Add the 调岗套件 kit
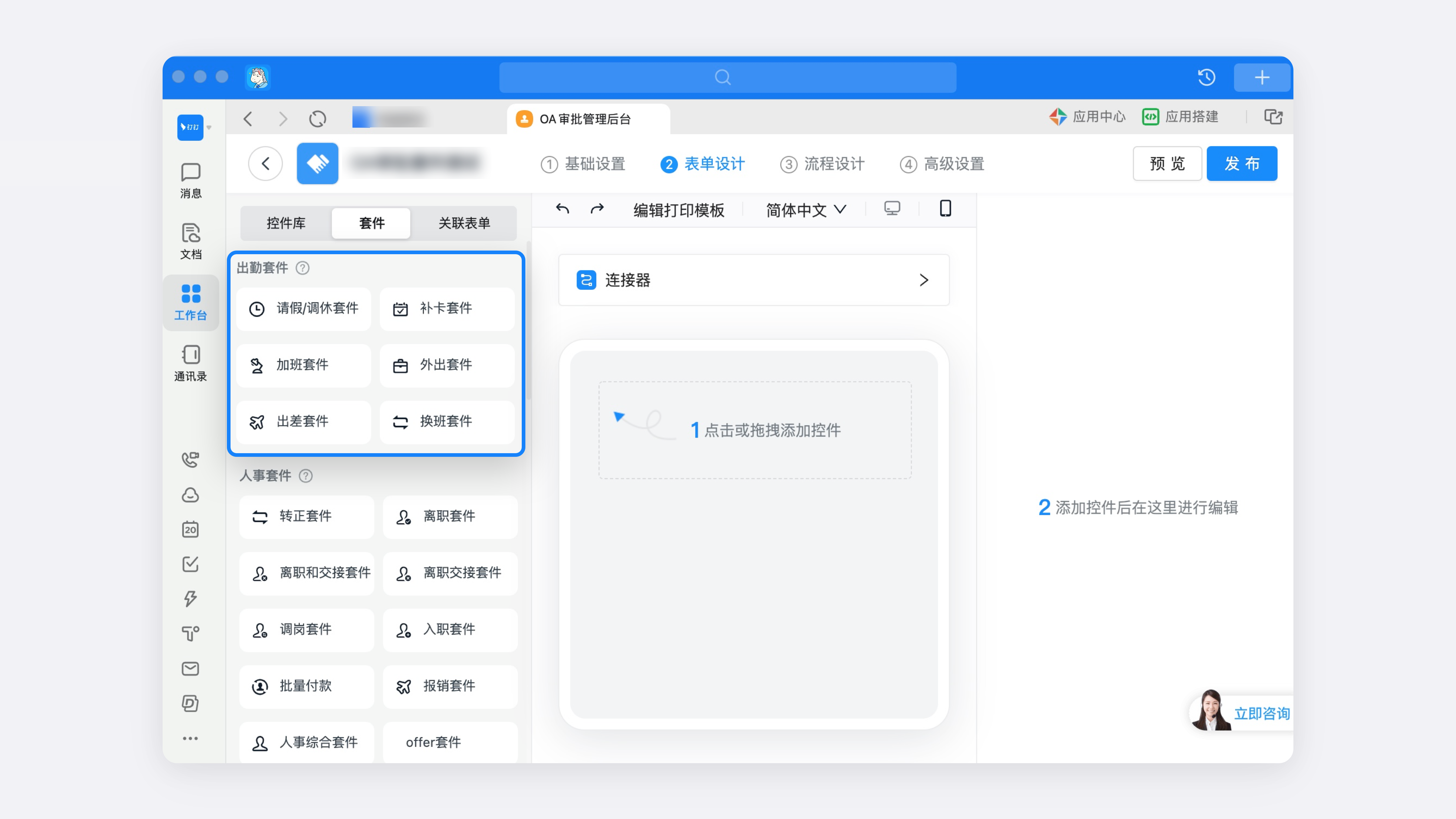The width and height of the screenshot is (1456, 819). click(x=307, y=630)
